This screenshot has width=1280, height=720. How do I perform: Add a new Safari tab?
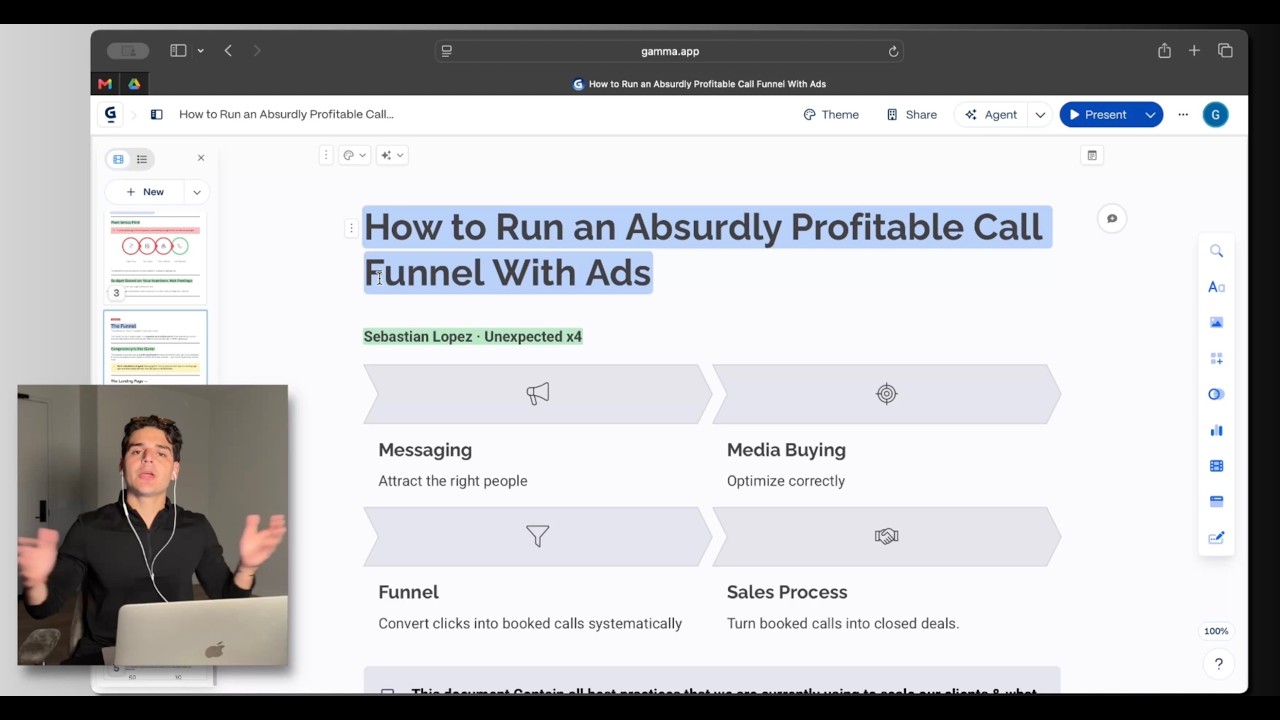pos(1194,51)
